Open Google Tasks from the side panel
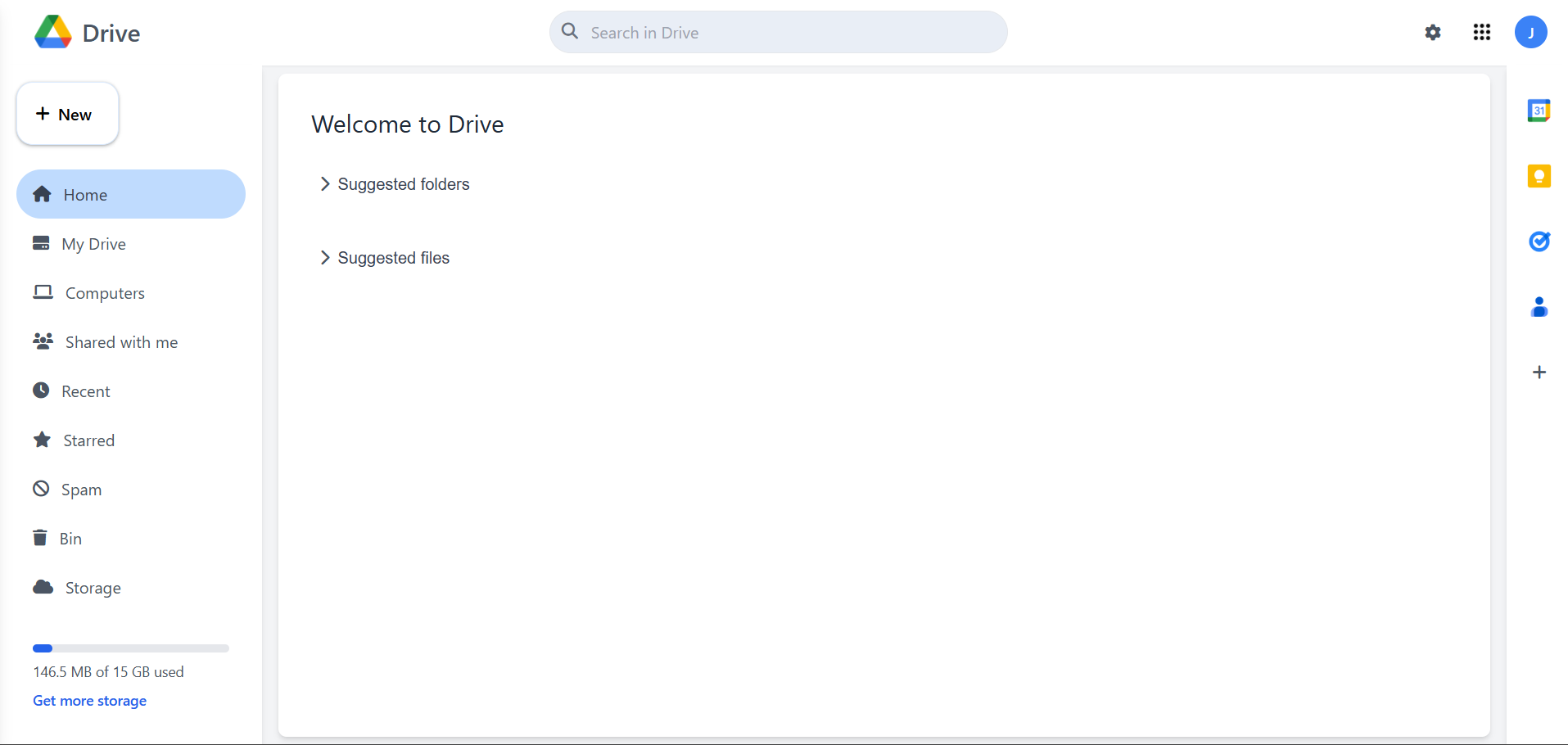Screen dimensions: 1568x745 [x=1539, y=241]
